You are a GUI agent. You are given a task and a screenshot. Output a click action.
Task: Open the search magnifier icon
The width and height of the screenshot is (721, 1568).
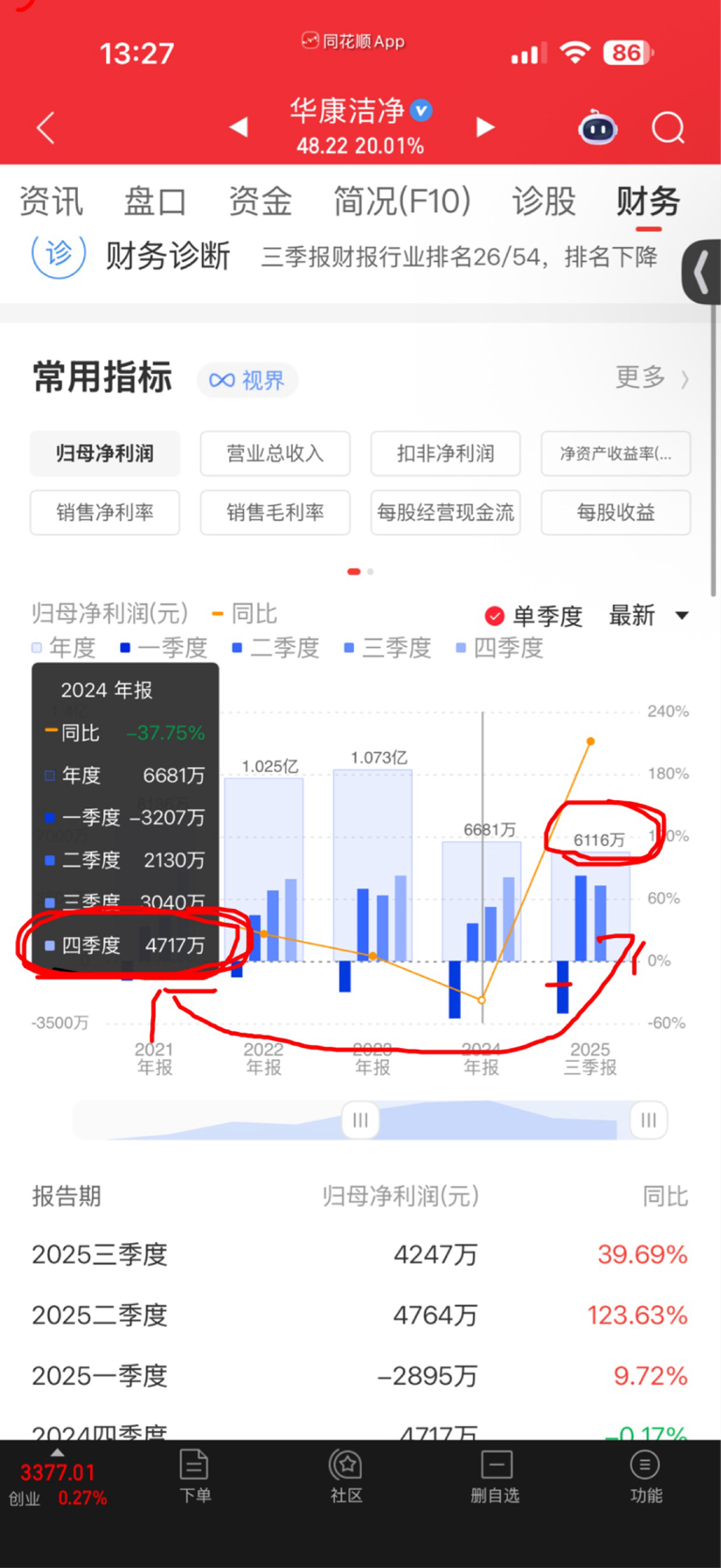point(668,127)
